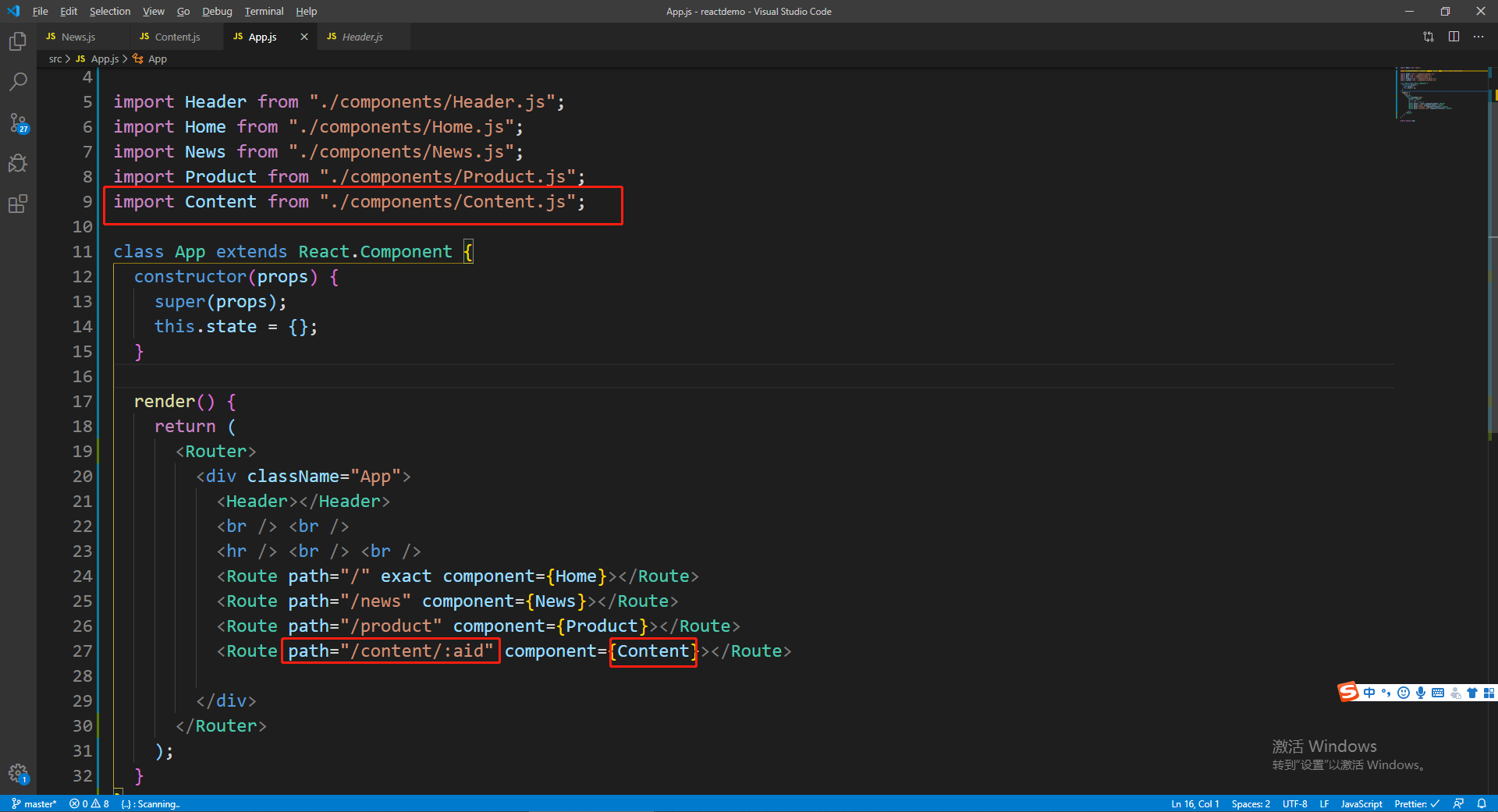Click the import Content line 9
Image resolution: width=1498 pixels, height=812 pixels.
pos(349,202)
